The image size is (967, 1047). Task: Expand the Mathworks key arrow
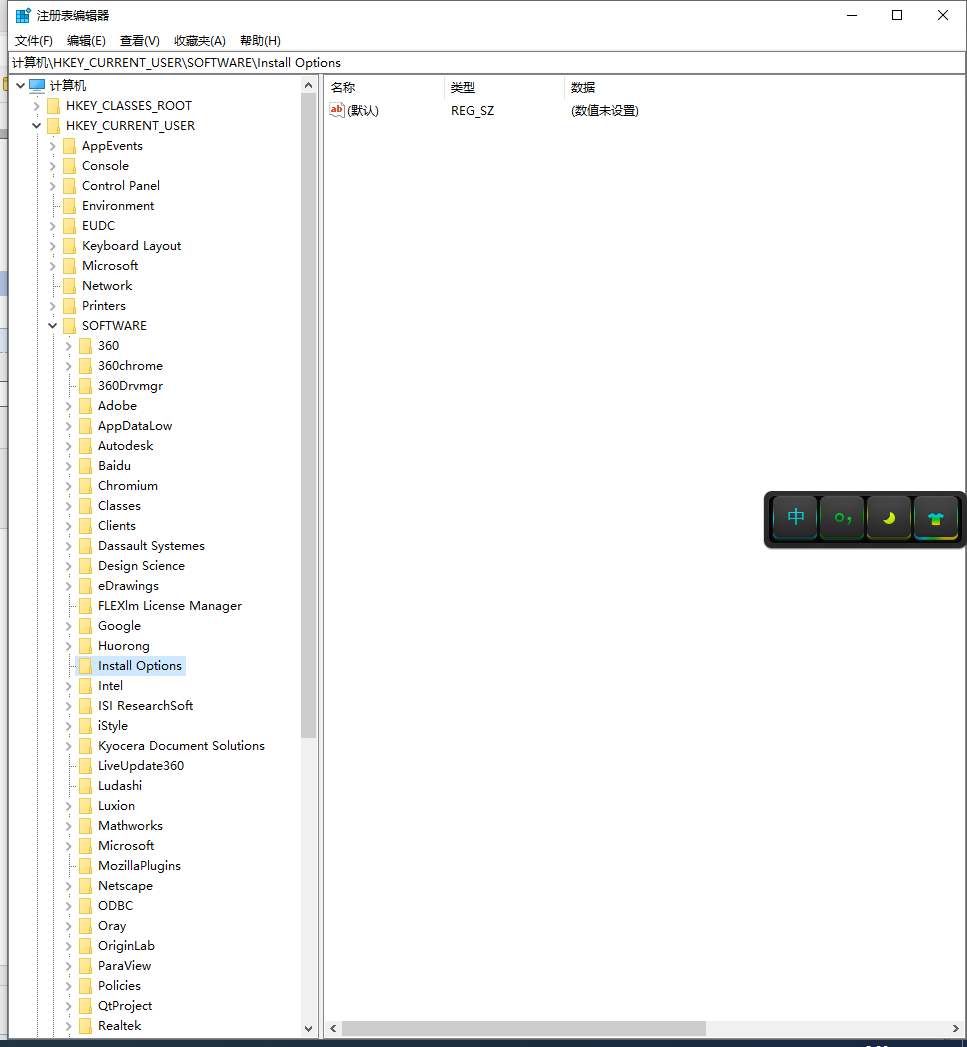click(x=69, y=826)
